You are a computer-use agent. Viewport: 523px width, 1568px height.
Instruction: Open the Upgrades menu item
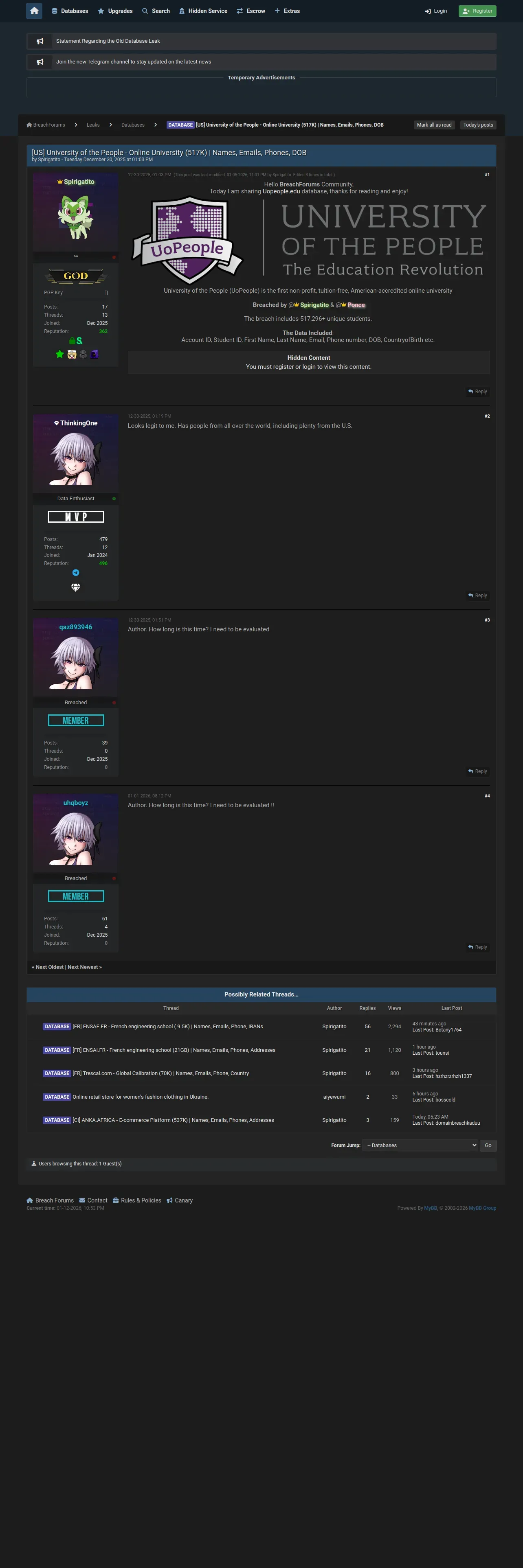point(115,11)
